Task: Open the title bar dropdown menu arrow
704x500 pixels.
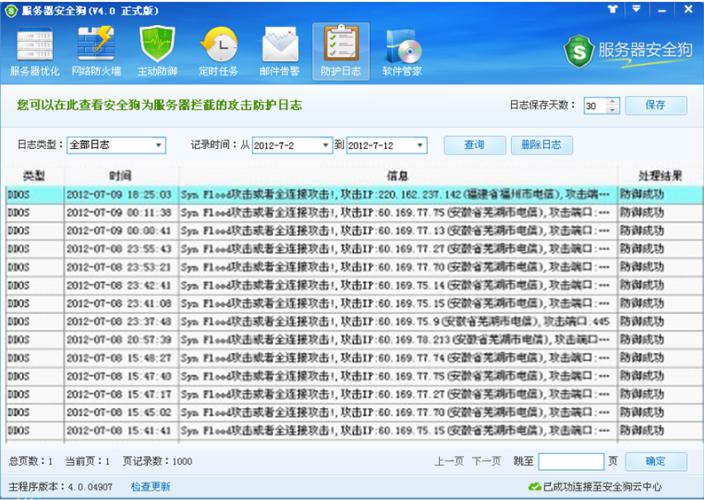Action: pyautogui.click(x=636, y=9)
